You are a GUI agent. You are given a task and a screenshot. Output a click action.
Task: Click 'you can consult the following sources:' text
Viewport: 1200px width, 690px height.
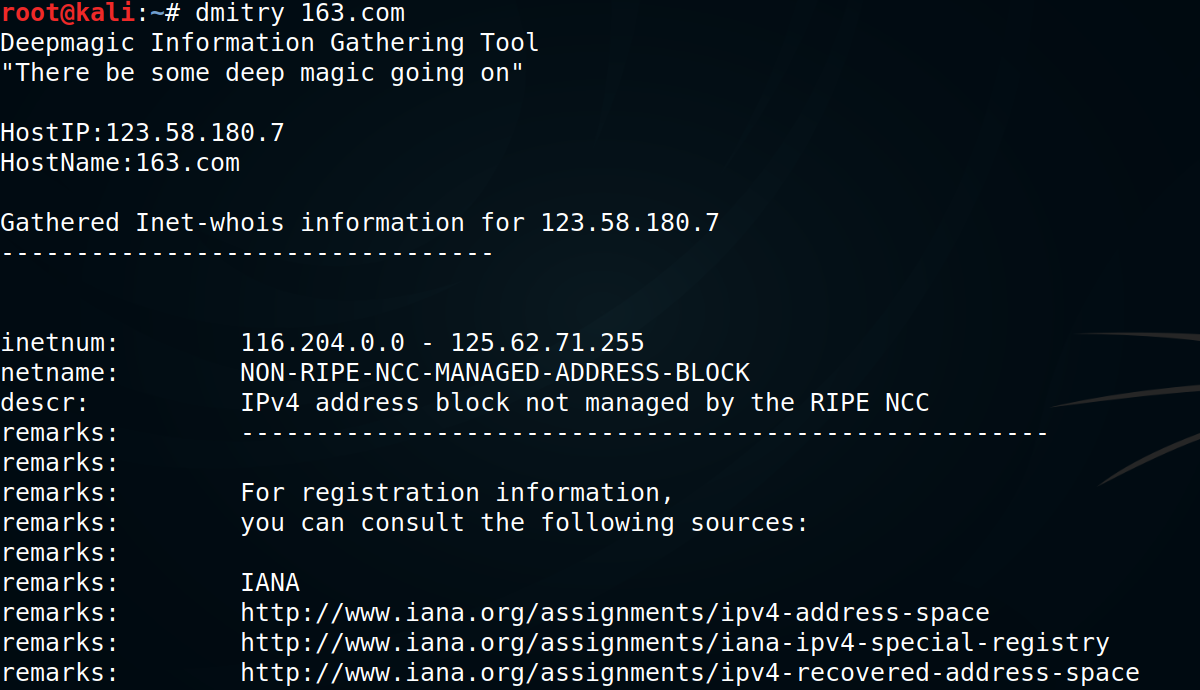[x=524, y=523]
